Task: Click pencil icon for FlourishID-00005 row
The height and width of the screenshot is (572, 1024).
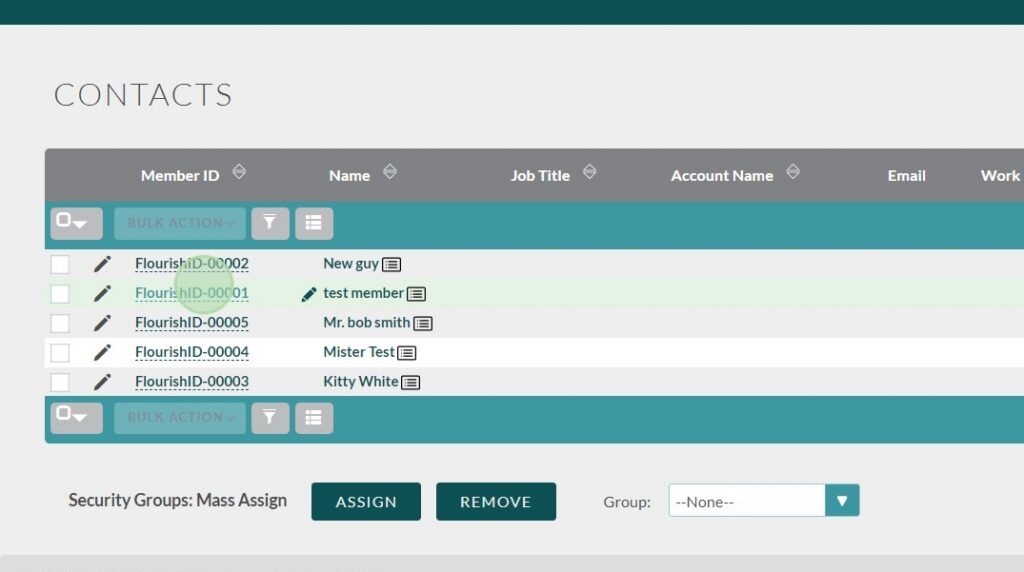Action: (x=102, y=323)
